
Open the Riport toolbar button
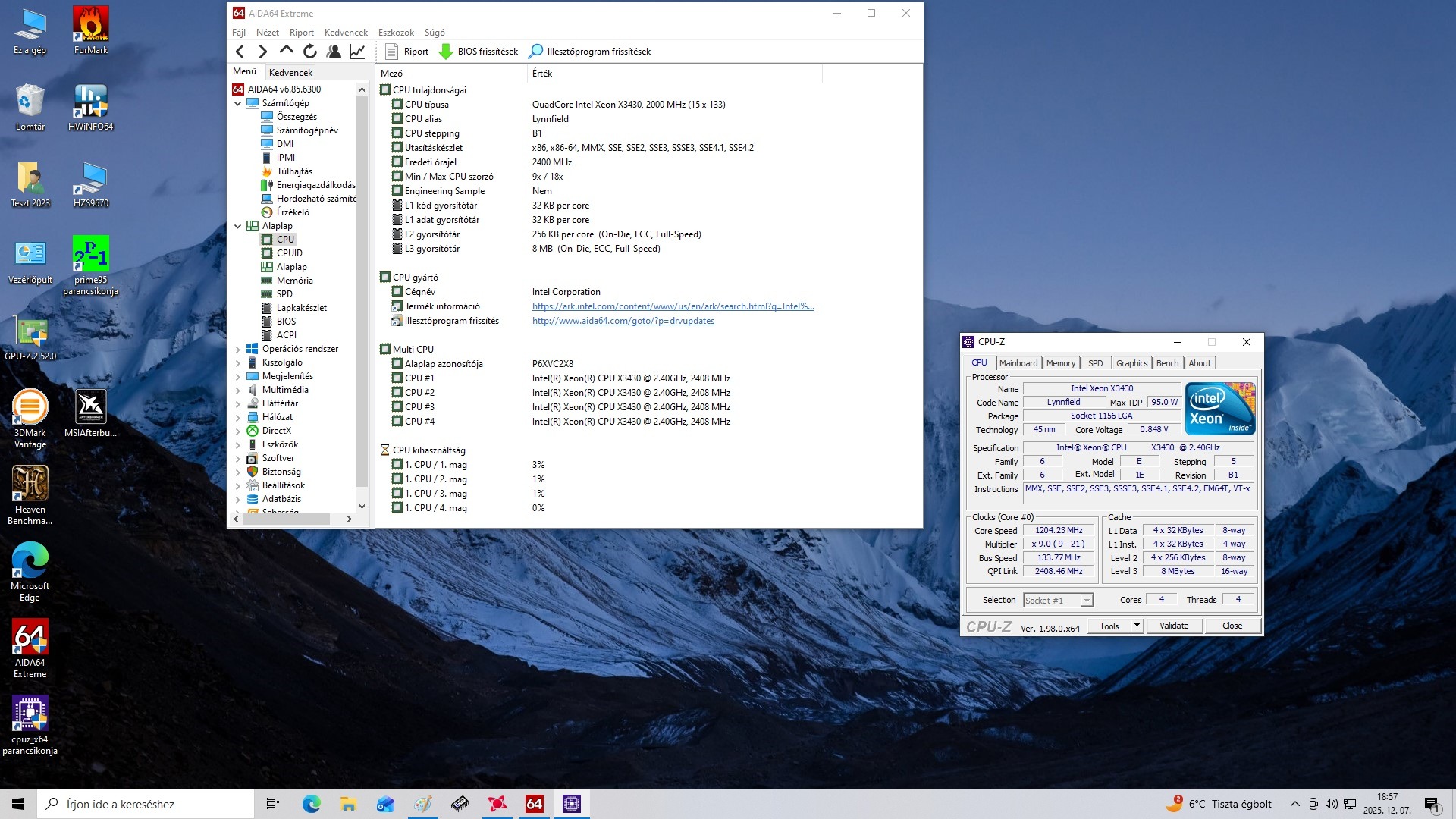pos(407,52)
